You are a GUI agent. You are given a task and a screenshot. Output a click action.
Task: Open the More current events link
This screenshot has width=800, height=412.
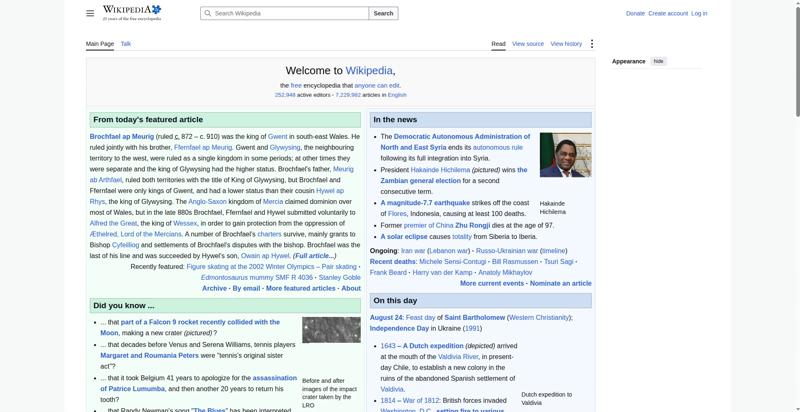tap(492, 284)
